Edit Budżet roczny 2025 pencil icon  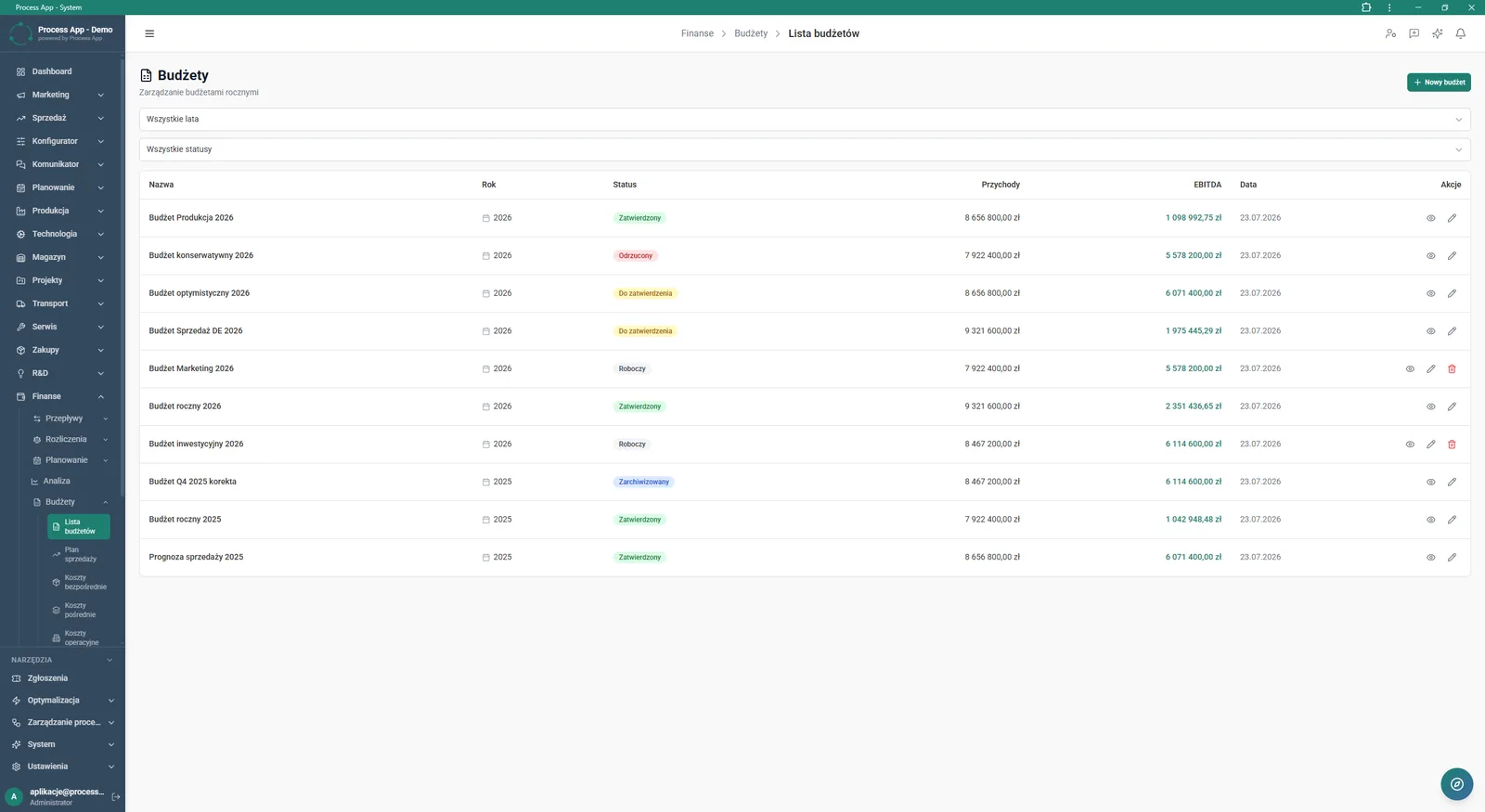coord(1452,520)
